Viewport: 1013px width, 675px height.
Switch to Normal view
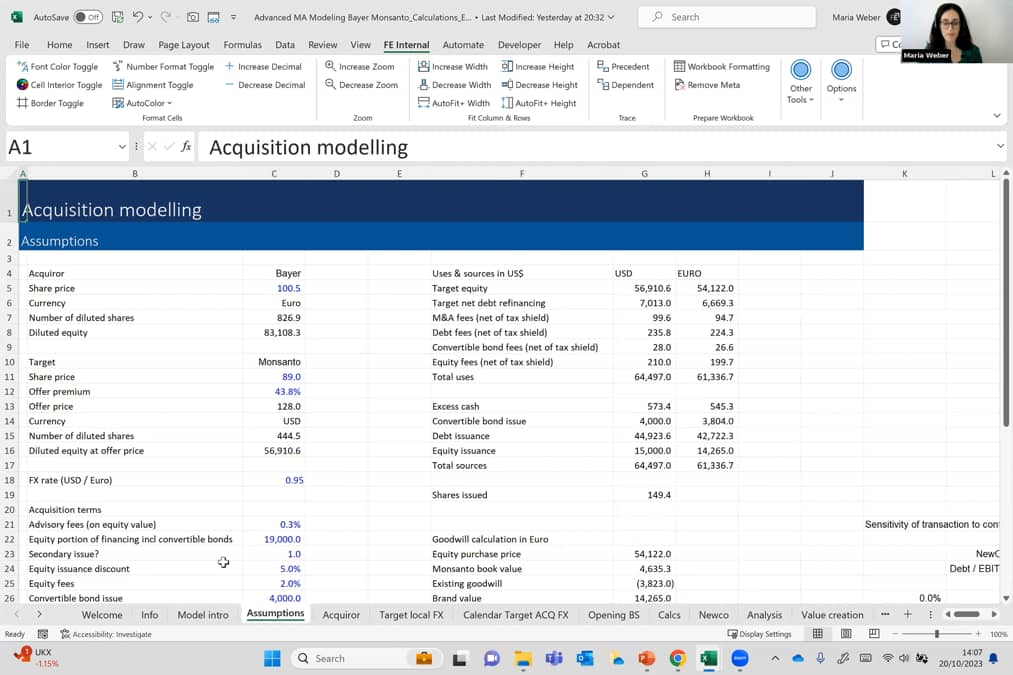(818, 634)
